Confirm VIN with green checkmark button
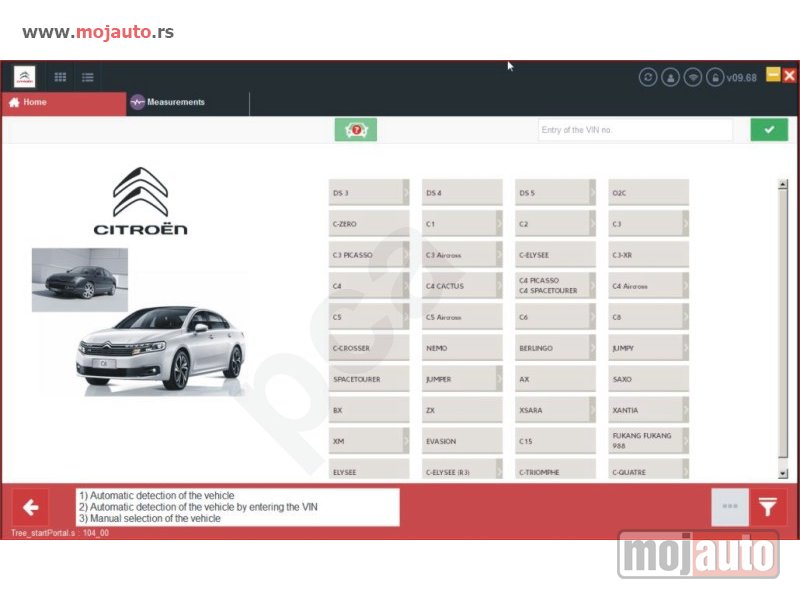The image size is (800, 600). pos(769,130)
